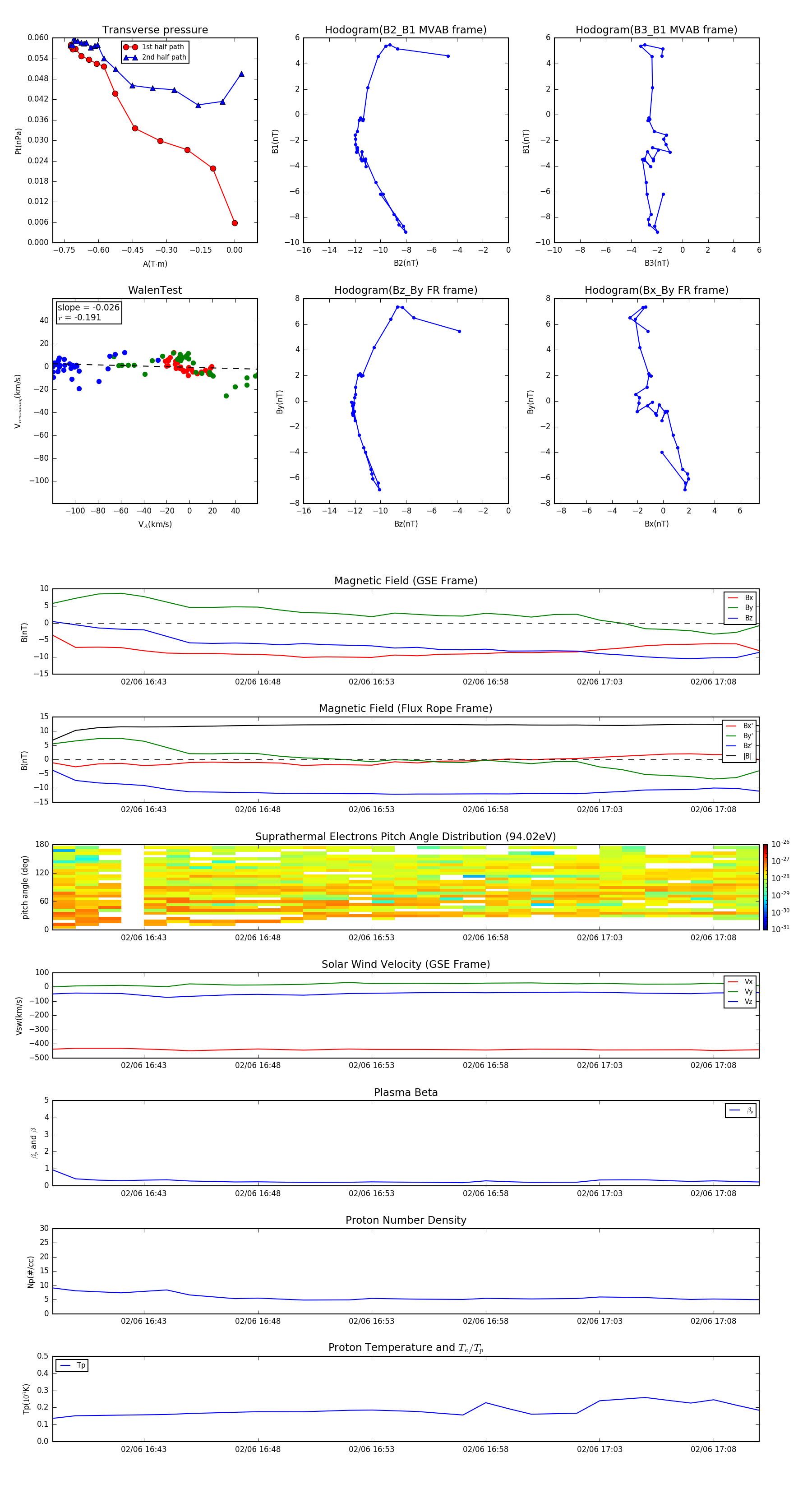Click the 'Pt(nPa)' y-axis label

pos(18,141)
